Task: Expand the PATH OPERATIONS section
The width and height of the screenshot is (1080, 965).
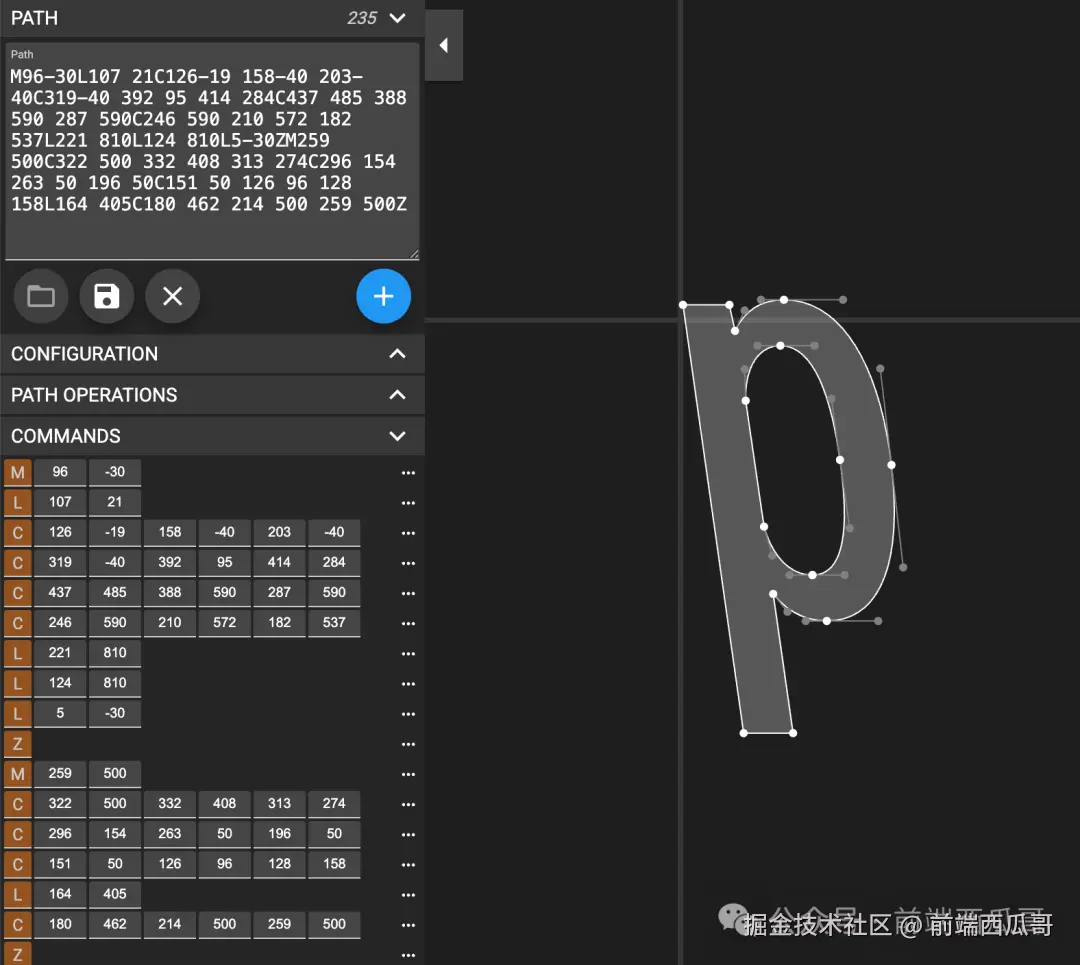Action: tap(212, 395)
